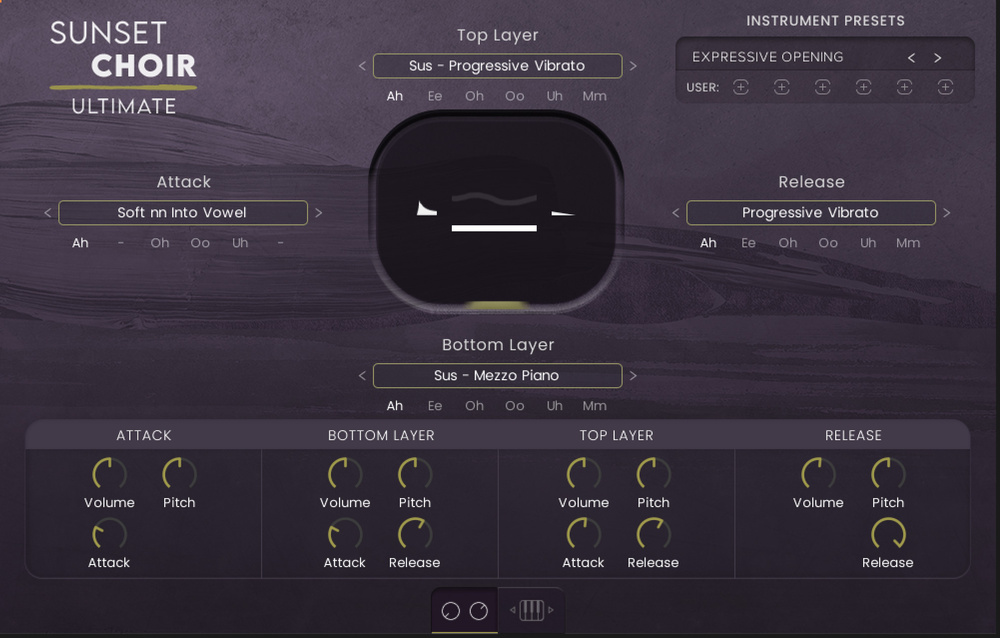
Task: Select Ah vowel for Top Layer
Action: click(395, 96)
